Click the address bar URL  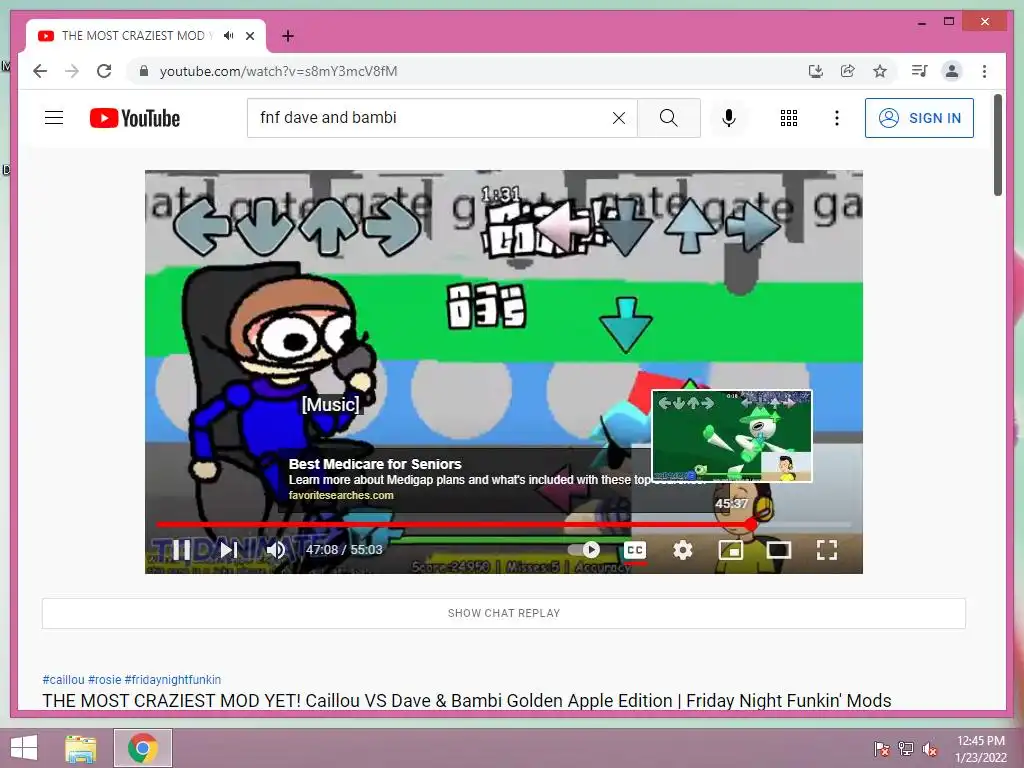pyautogui.click(x=278, y=71)
